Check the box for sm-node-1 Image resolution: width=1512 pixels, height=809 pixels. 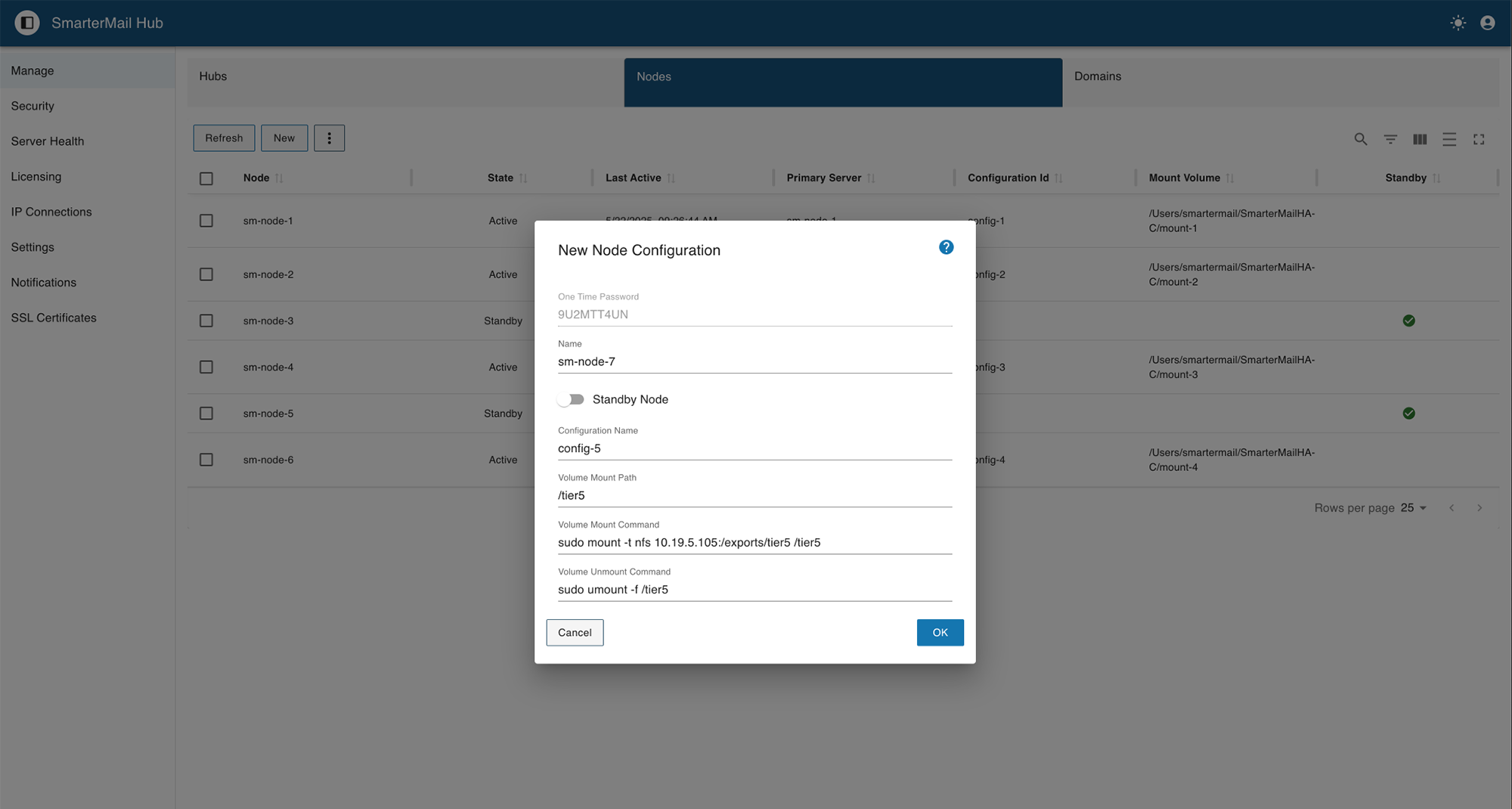(x=206, y=221)
